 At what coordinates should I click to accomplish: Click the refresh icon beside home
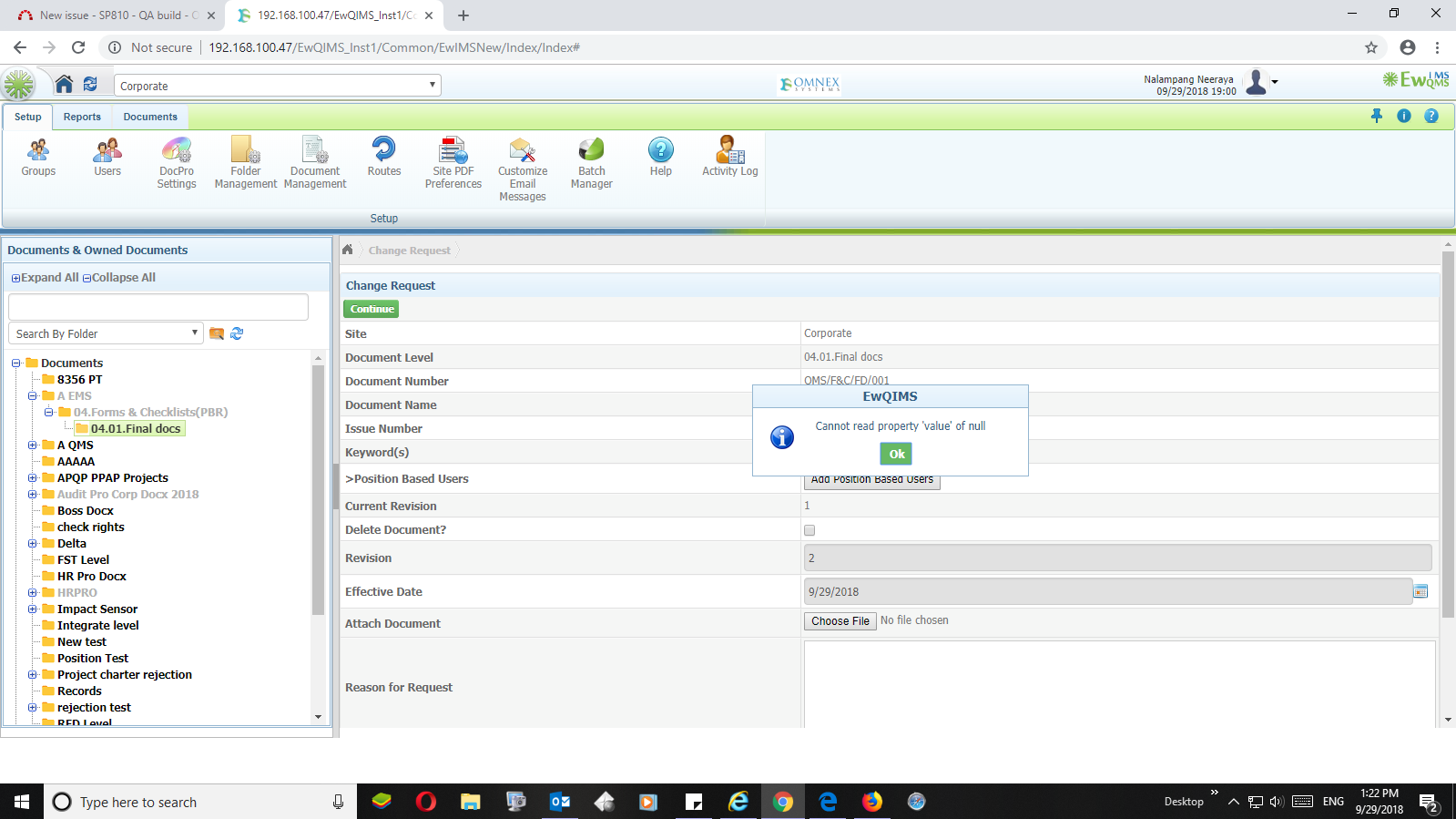(x=90, y=84)
